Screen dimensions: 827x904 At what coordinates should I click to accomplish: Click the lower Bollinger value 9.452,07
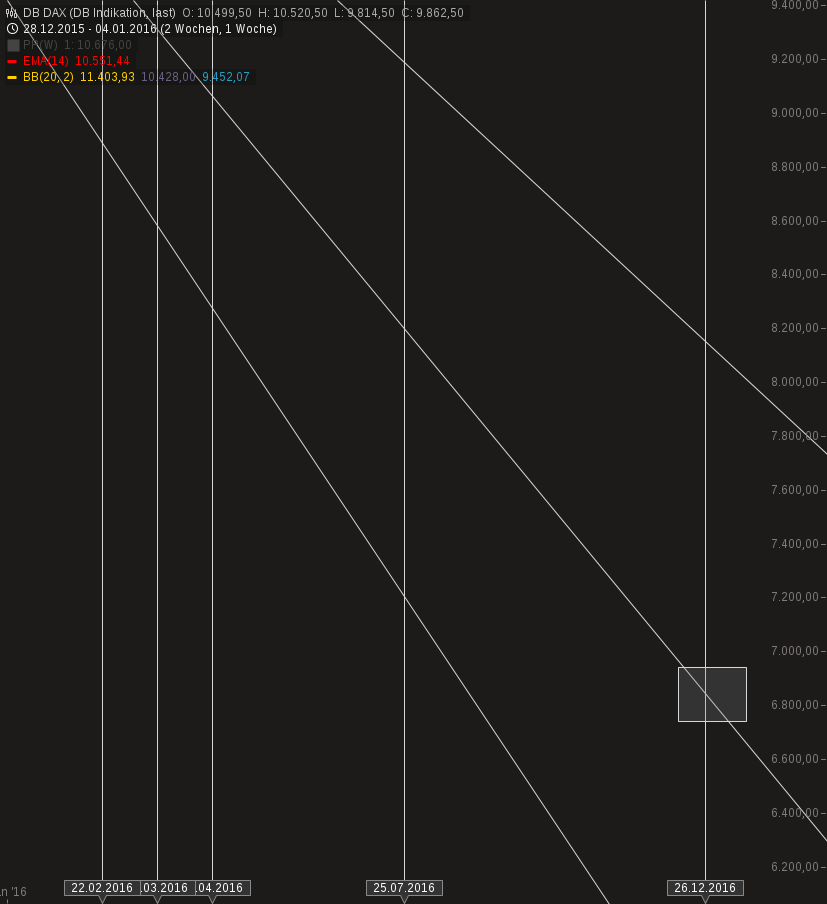click(x=226, y=77)
